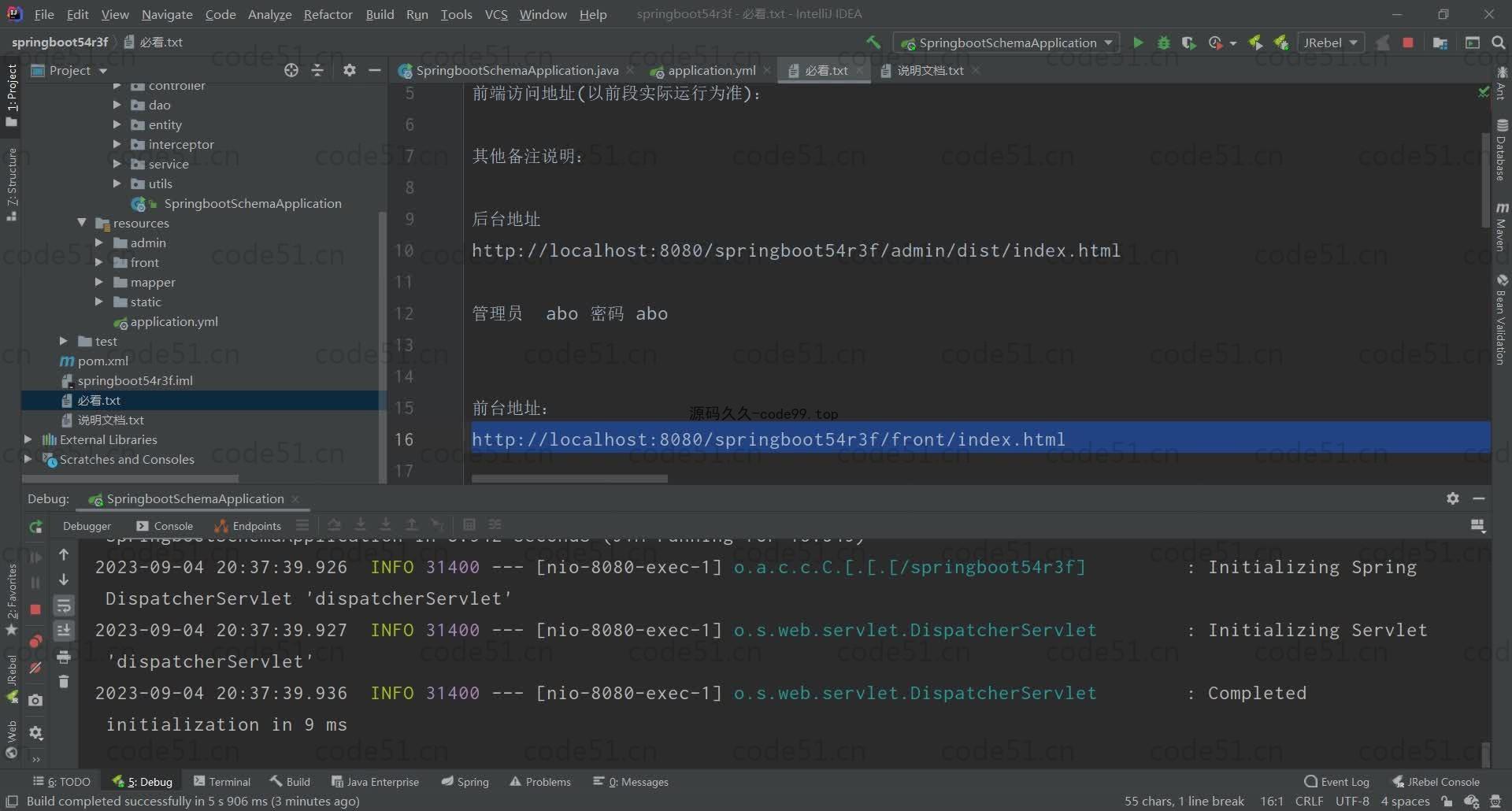Toggle scroll to end in the console
The width and height of the screenshot is (1512, 811).
click(64, 631)
